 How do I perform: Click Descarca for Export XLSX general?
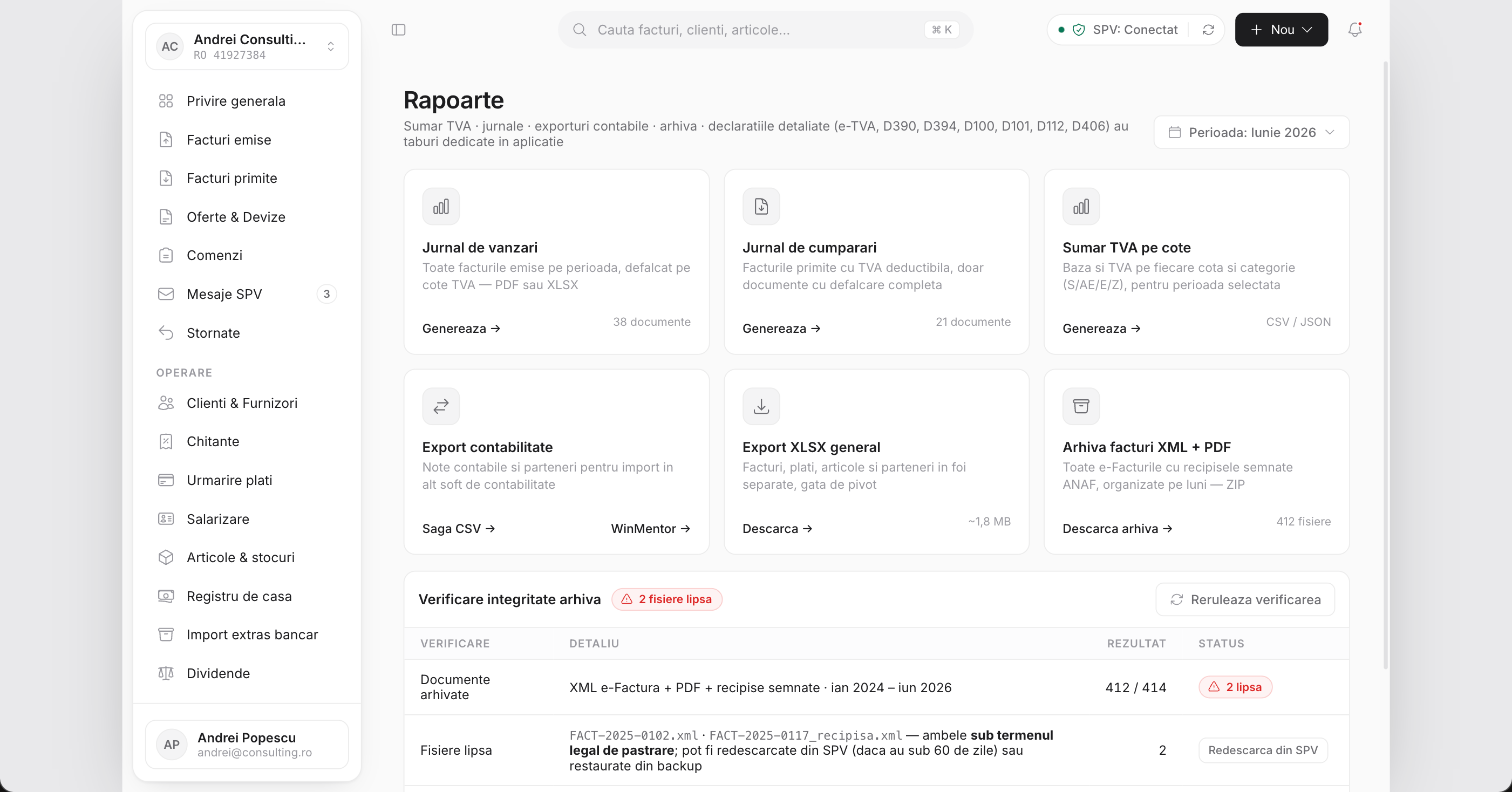pos(777,529)
